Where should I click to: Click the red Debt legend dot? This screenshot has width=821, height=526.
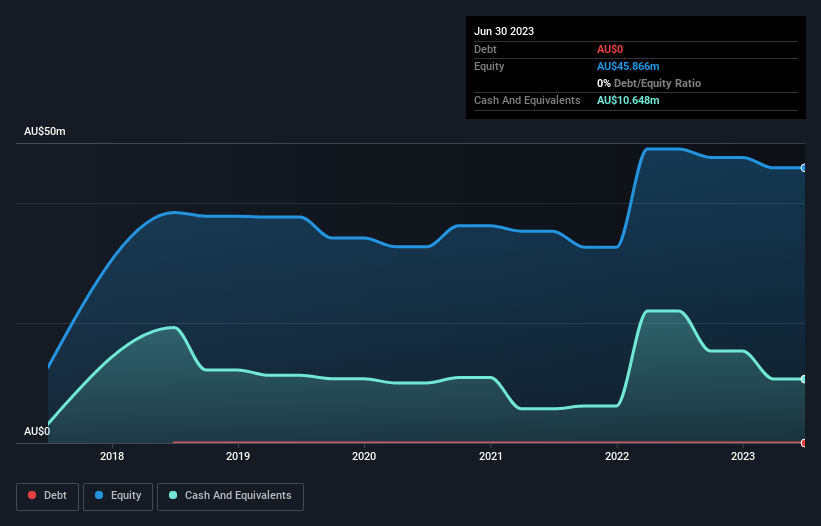point(32,495)
